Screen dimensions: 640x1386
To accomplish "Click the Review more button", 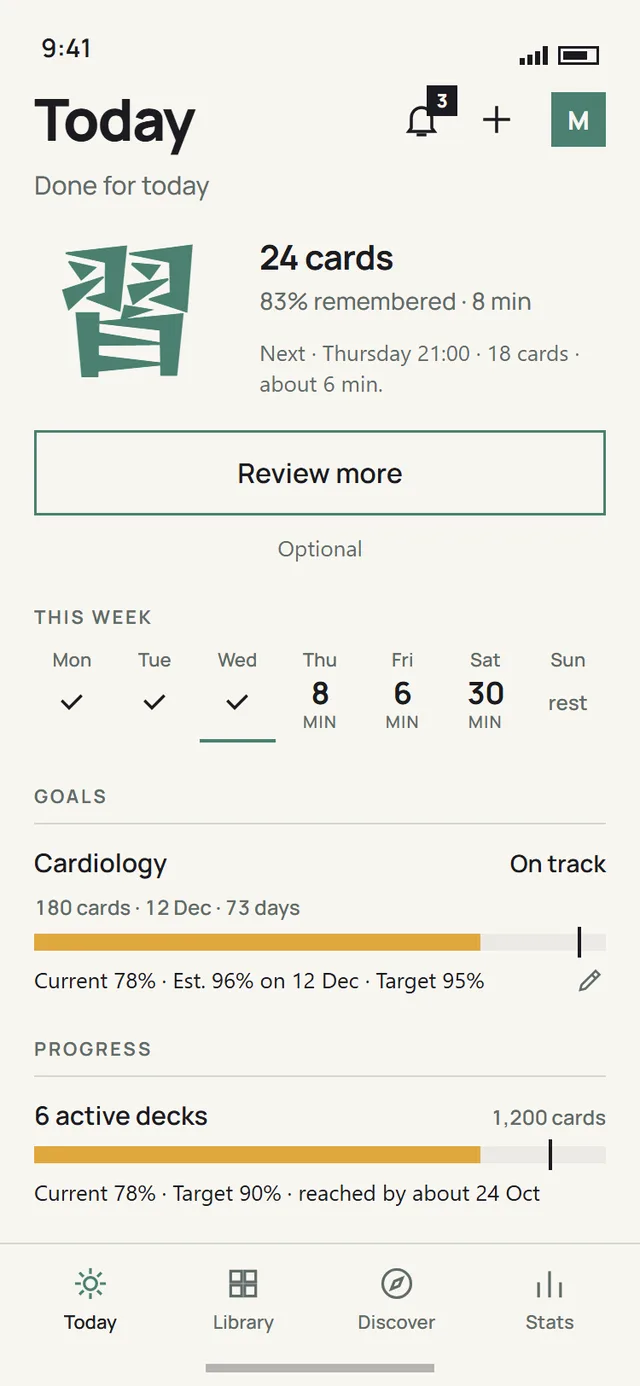I will [320, 473].
